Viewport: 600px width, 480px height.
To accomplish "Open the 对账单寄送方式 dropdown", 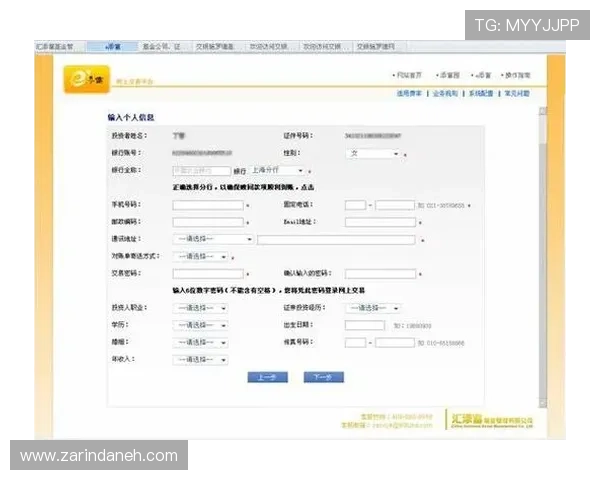I will tap(200, 256).
